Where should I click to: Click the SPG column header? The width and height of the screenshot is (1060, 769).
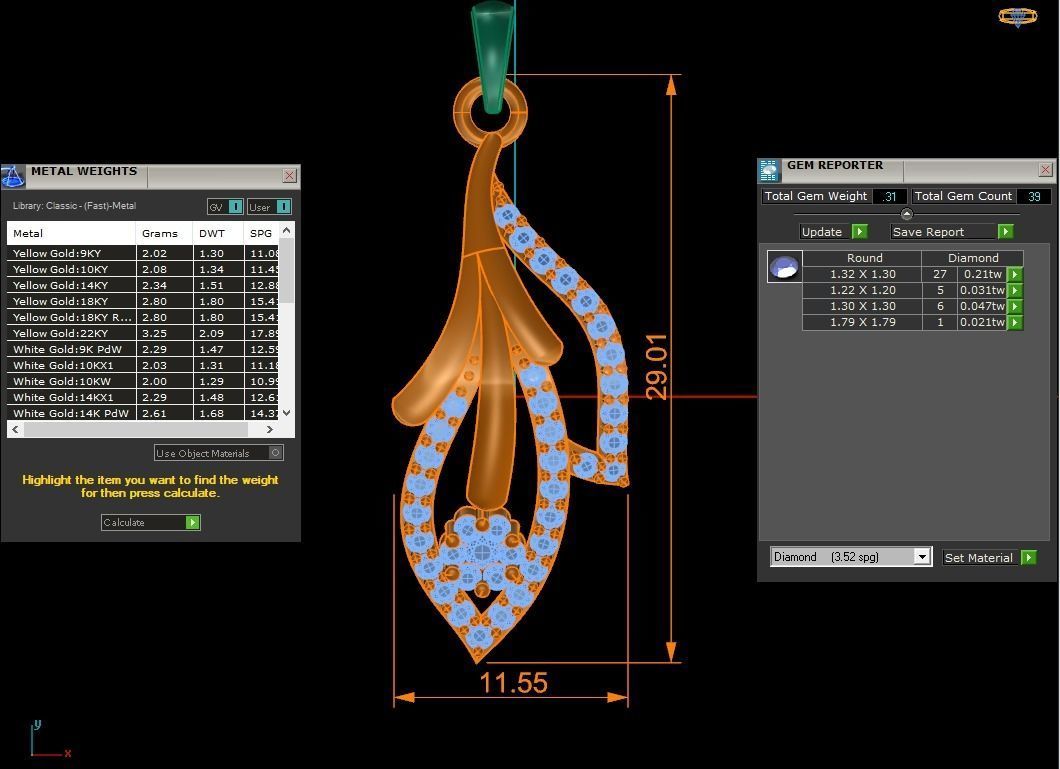coord(261,233)
